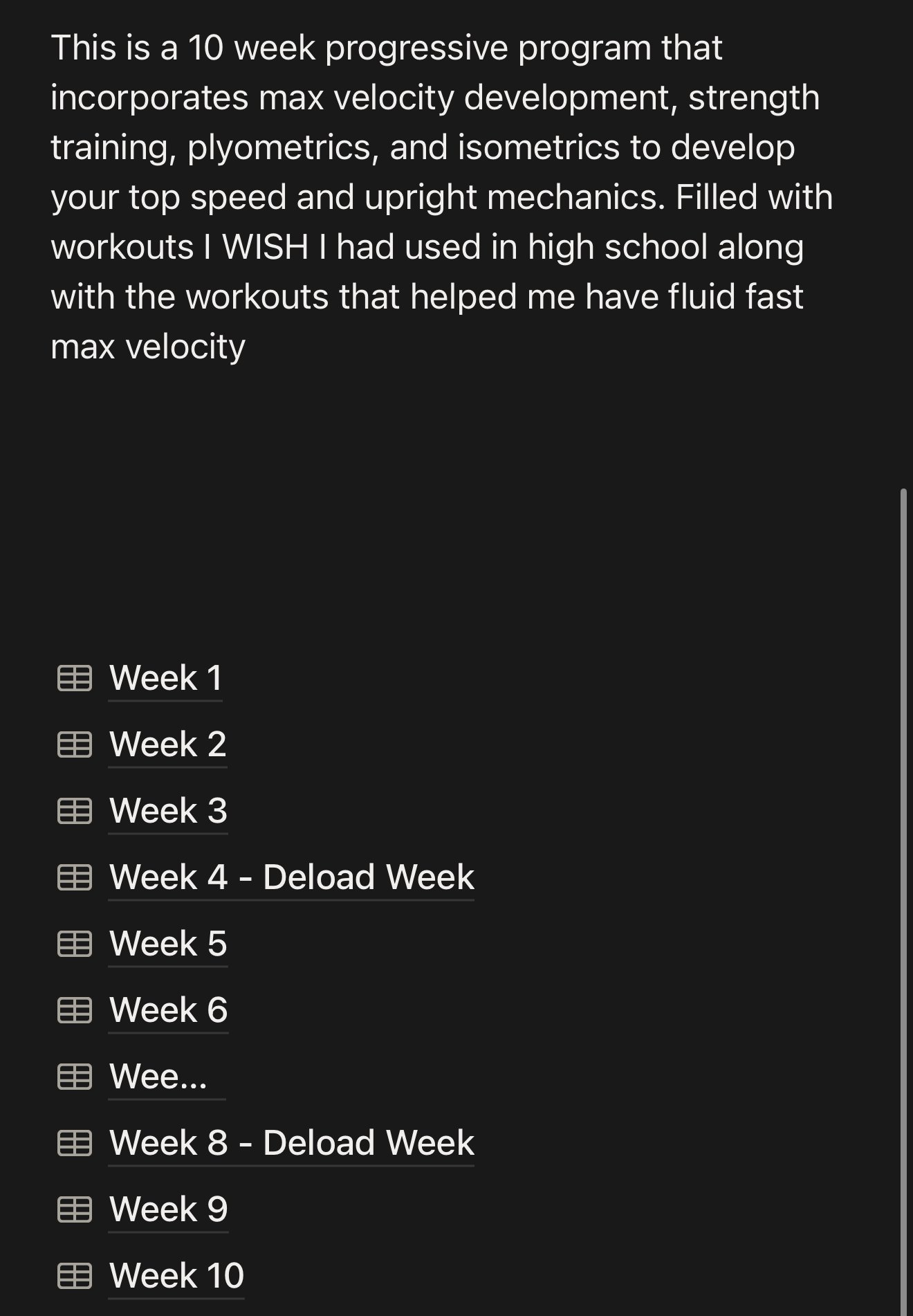This screenshot has width=913, height=1316.
Task: Click the table icon beside Week 3
Action: point(74,811)
